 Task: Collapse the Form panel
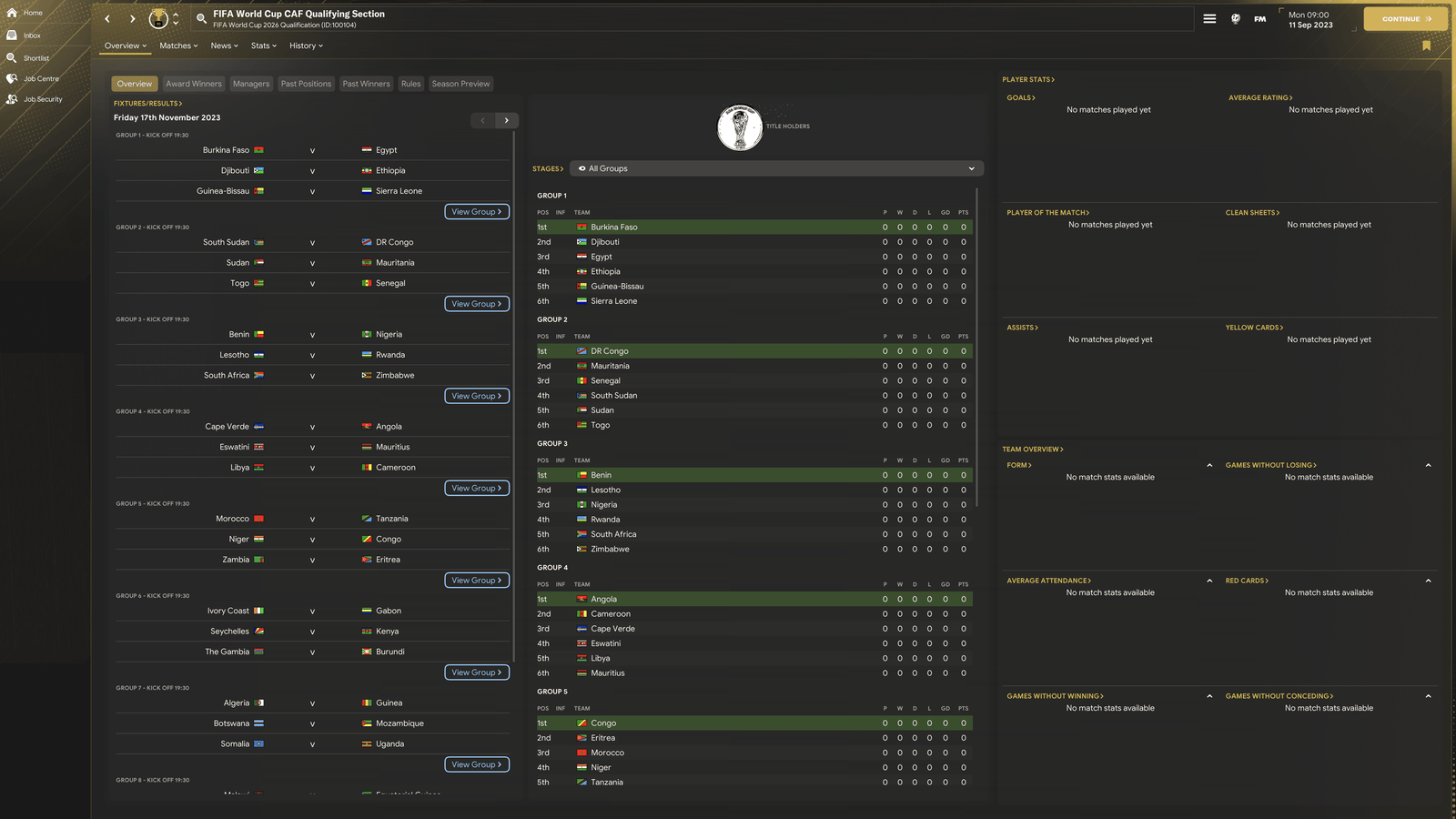click(x=1209, y=465)
